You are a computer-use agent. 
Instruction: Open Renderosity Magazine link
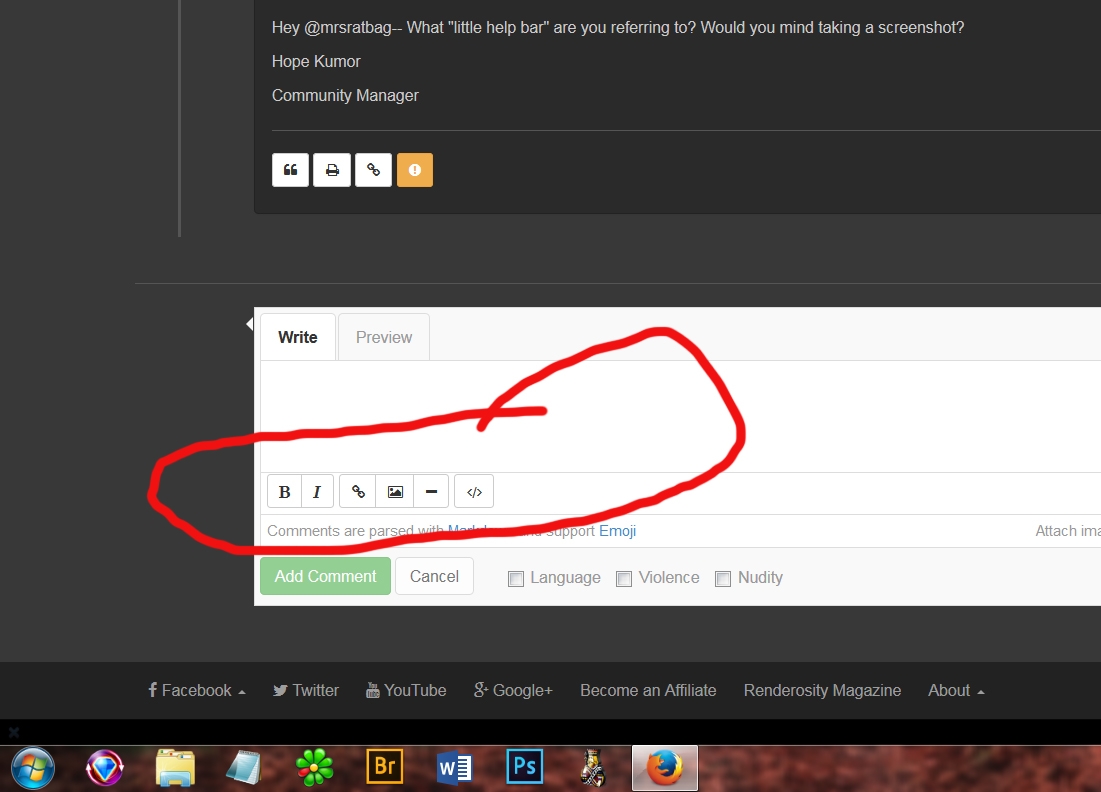point(822,690)
